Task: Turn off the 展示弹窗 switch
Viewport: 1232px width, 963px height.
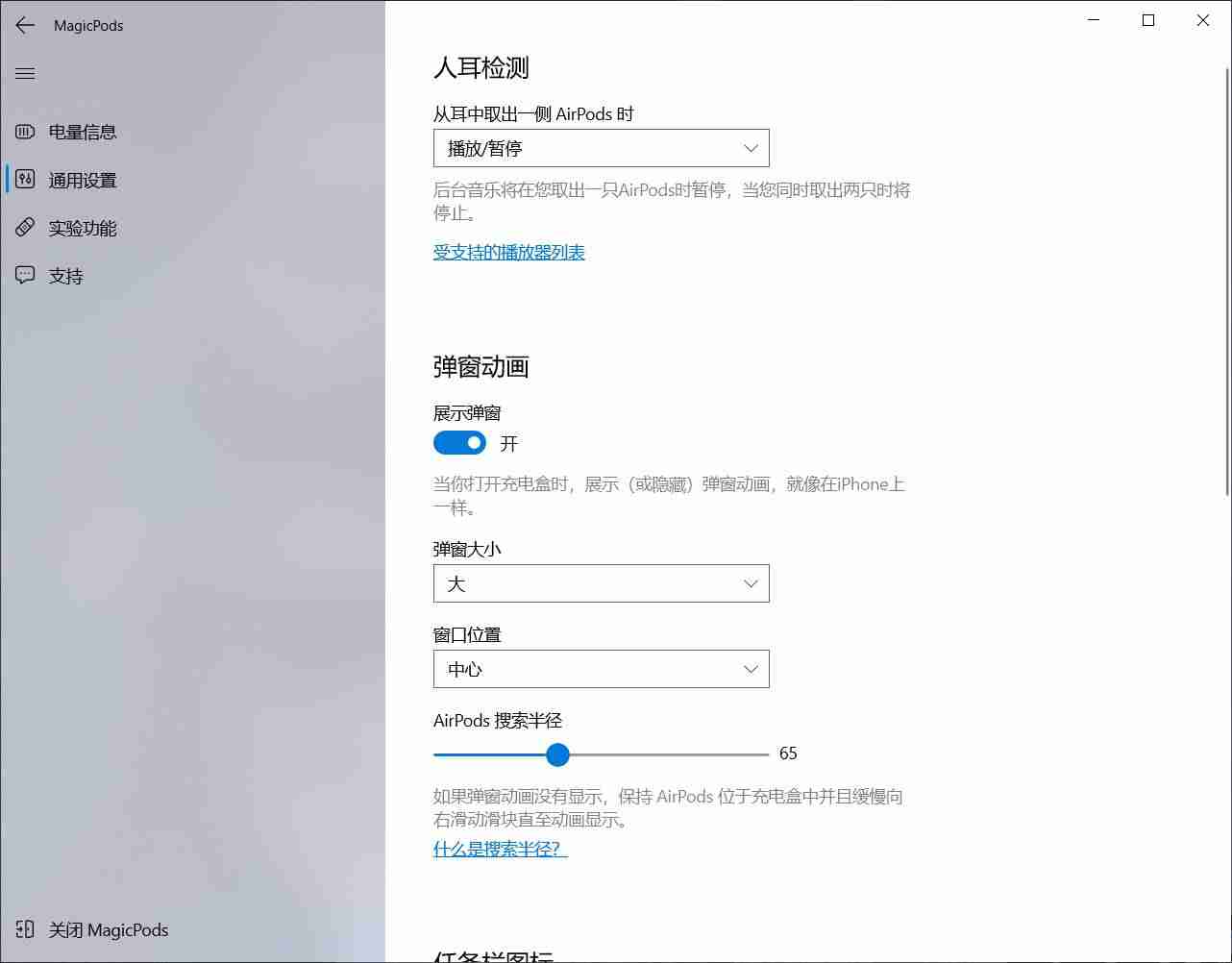Action: tap(459, 443)
